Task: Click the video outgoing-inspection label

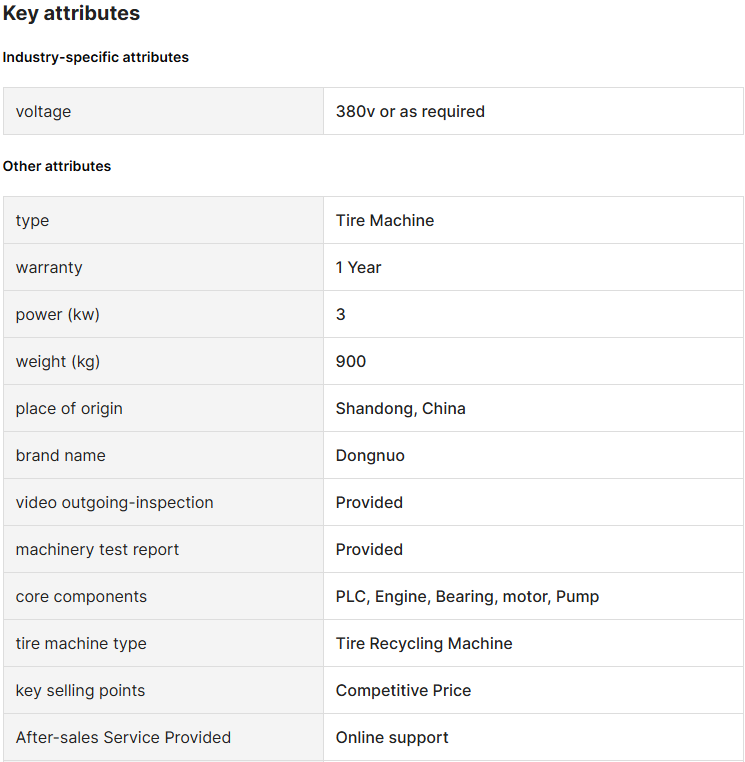Action: point(115,502)
